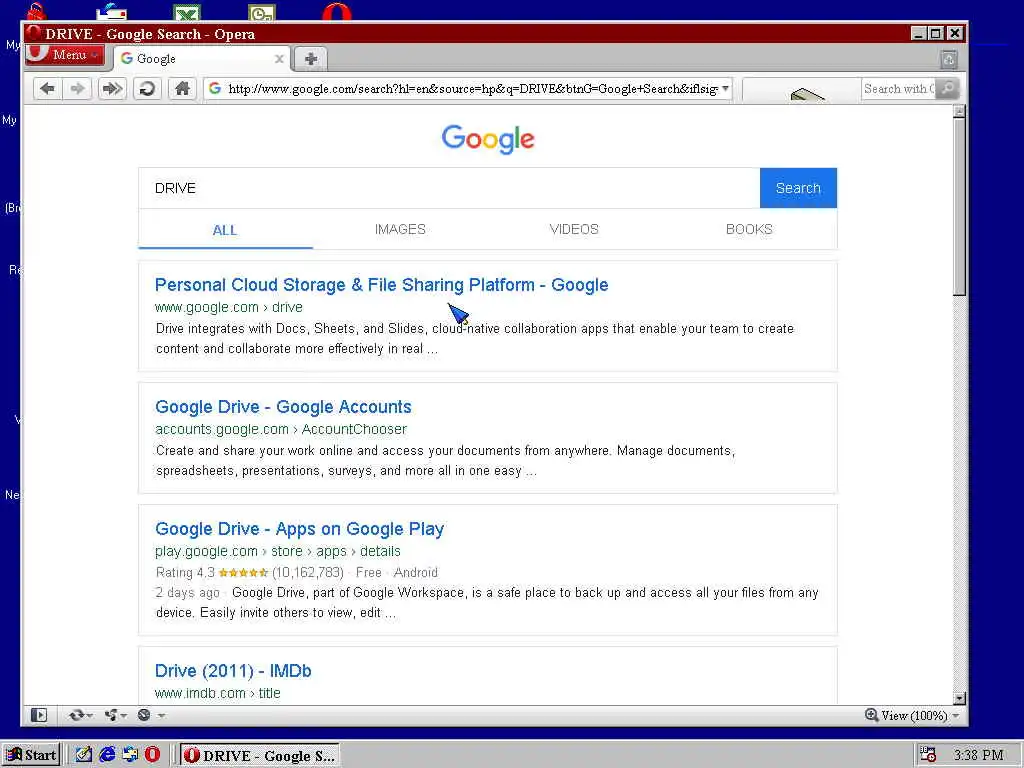Open the closed tabs trash icon
Image resolution: width=1024 pixels, height=768 pixels.
(x=949, y=60)
